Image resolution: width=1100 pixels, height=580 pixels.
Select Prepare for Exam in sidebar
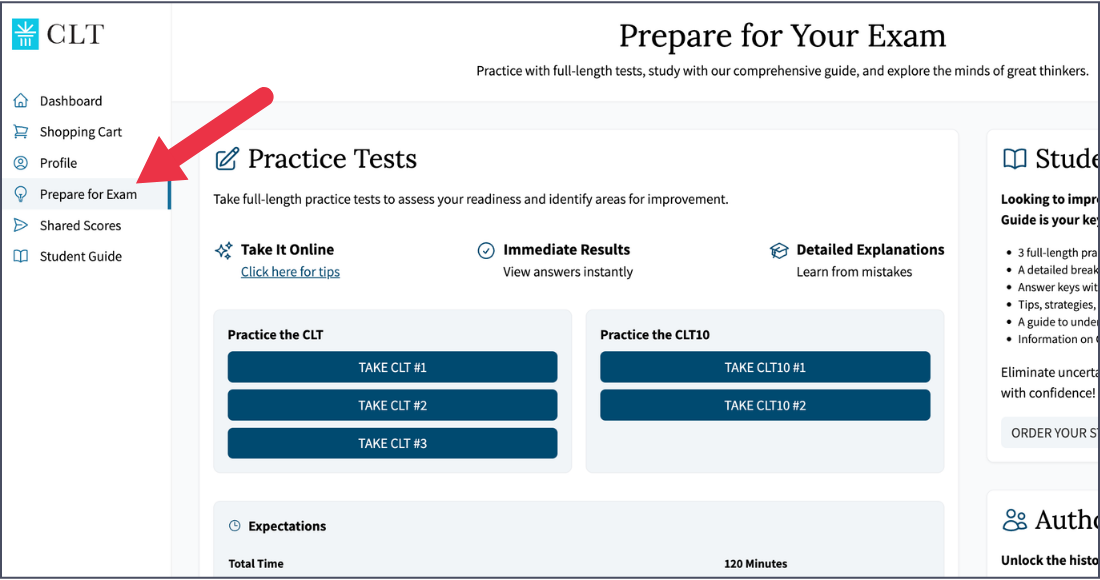point(86,194)
